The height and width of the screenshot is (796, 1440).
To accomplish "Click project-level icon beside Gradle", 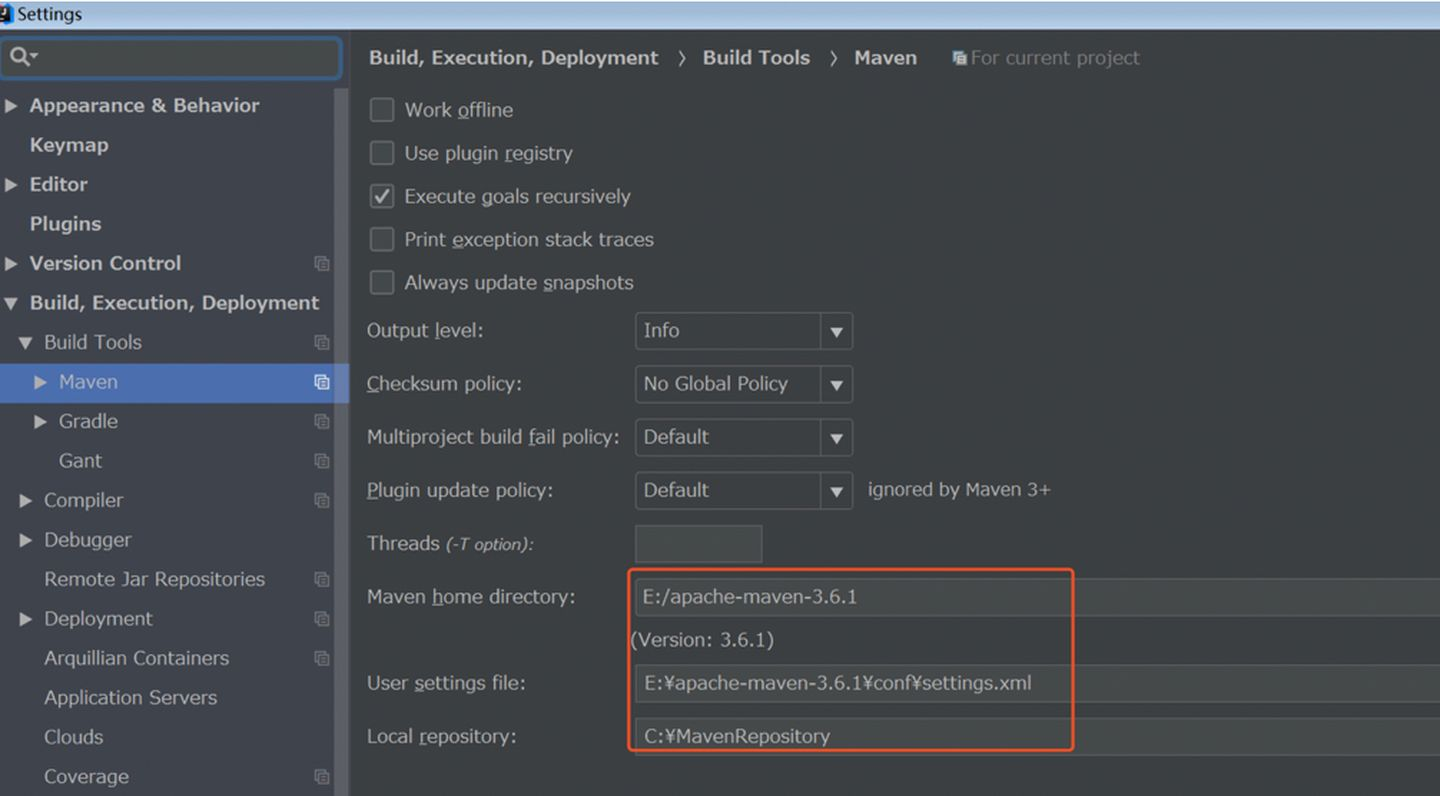I will (321, 422).
